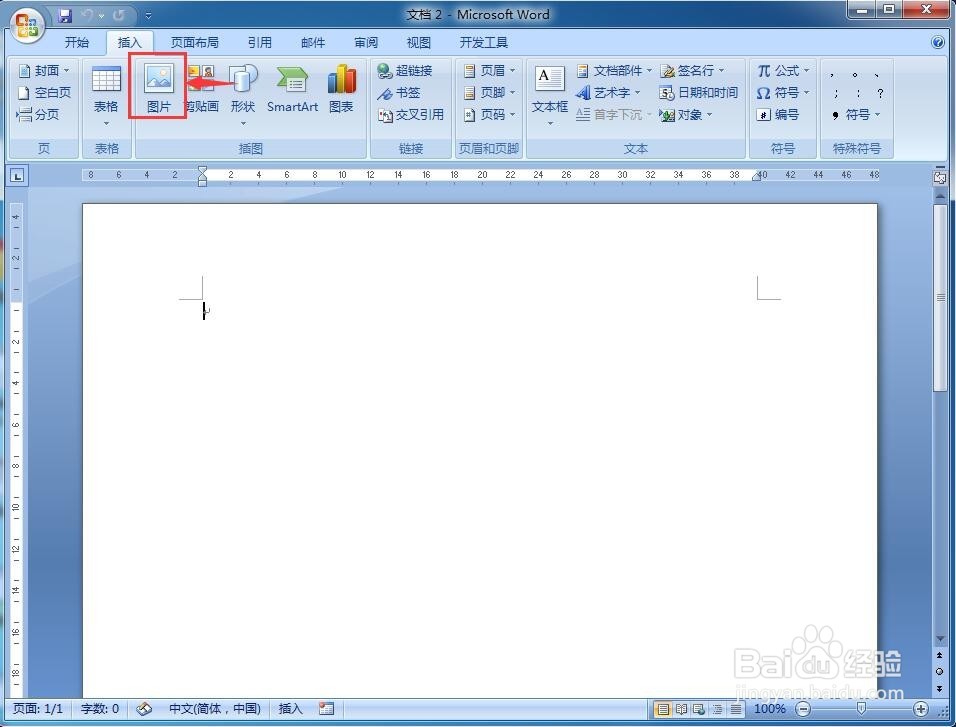The image size is (956, 727).
Task: Insert a Number symbol (编号)
Action: (778, 115)
